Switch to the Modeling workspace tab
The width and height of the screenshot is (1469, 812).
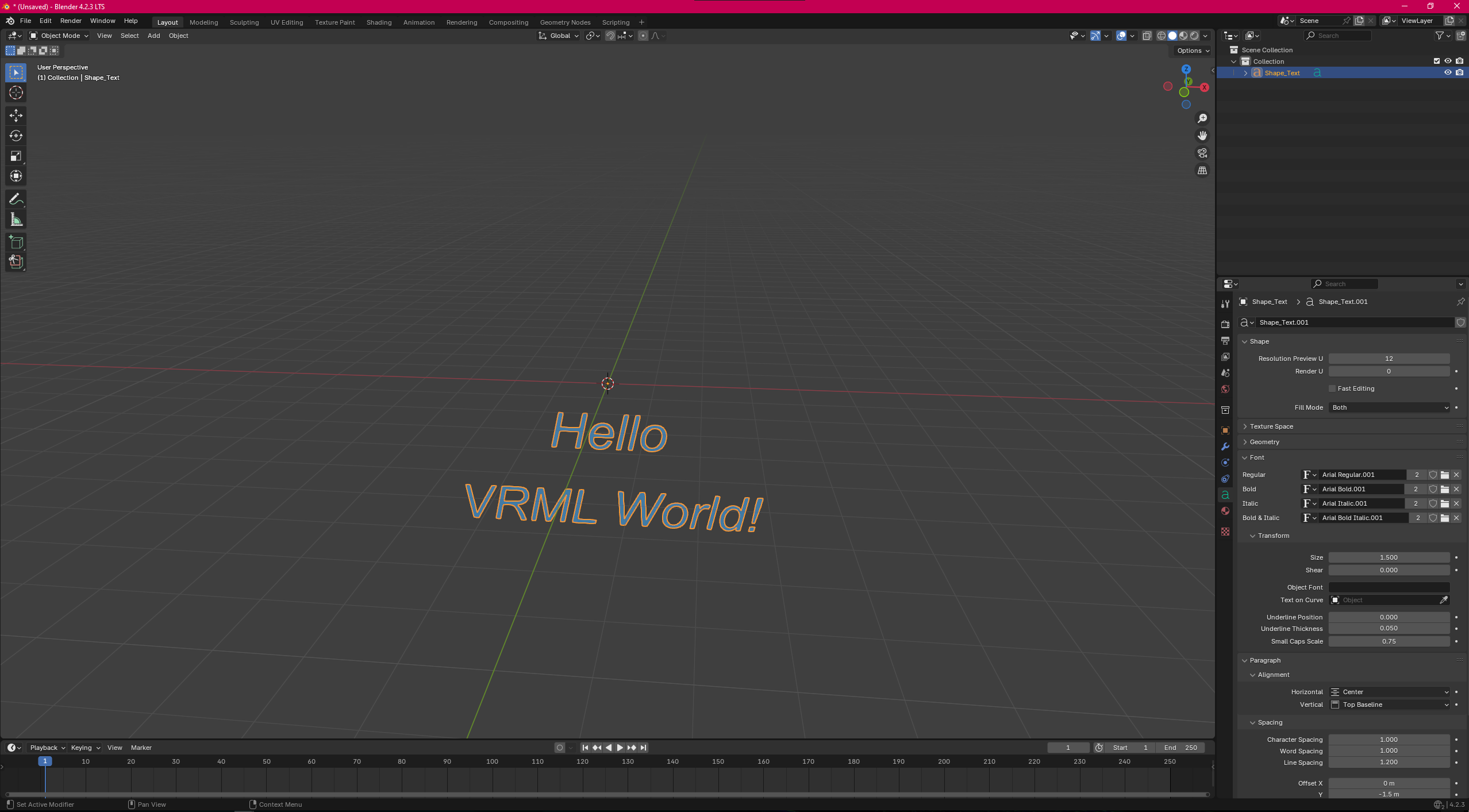tap(203, 22)
